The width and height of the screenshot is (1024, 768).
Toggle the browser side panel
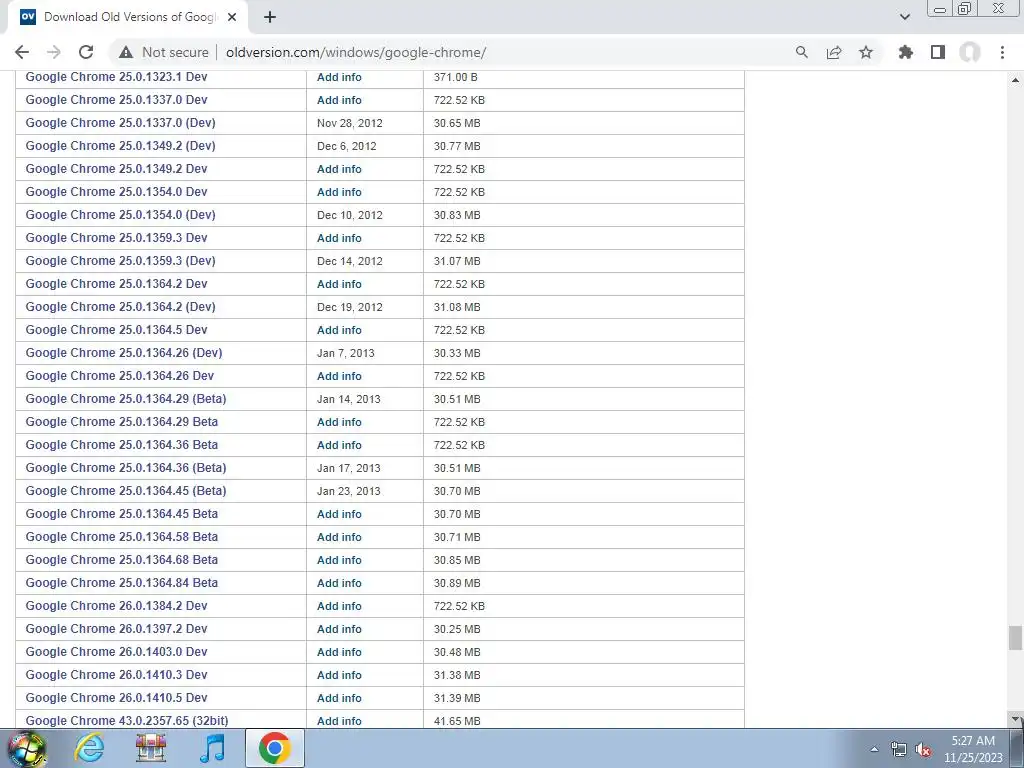pyautogui.click(x=938, y=52)
